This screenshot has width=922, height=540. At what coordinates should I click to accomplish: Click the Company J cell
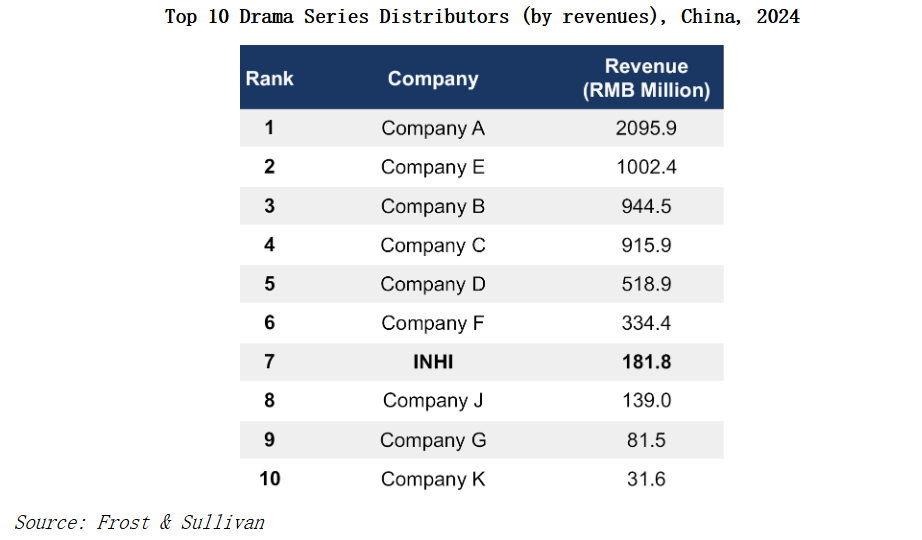point(433,401)
